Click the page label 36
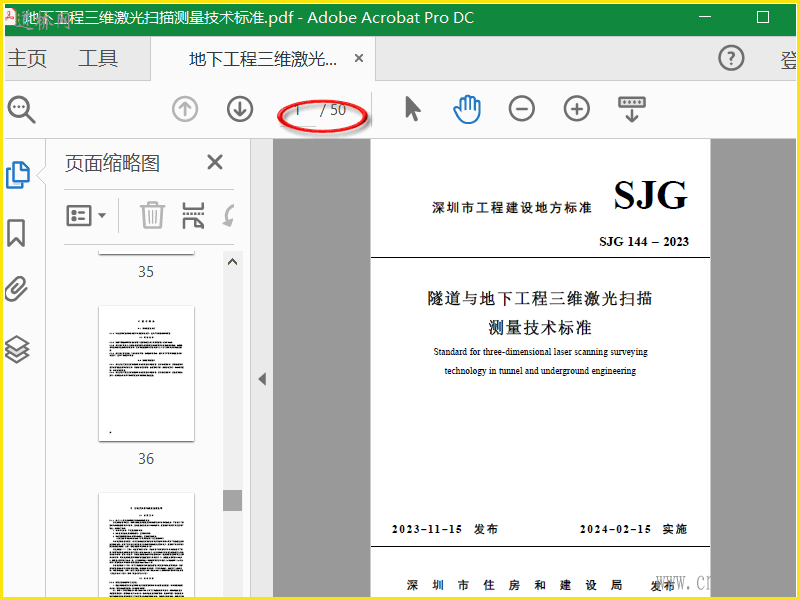Screen dimensions: 800x600 click(146, 459)
